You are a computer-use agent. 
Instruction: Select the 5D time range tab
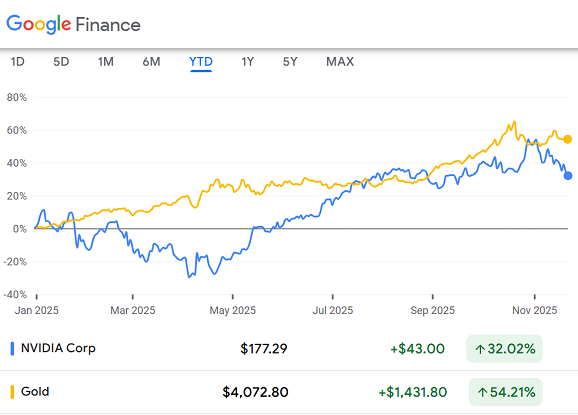coord(61,62)
